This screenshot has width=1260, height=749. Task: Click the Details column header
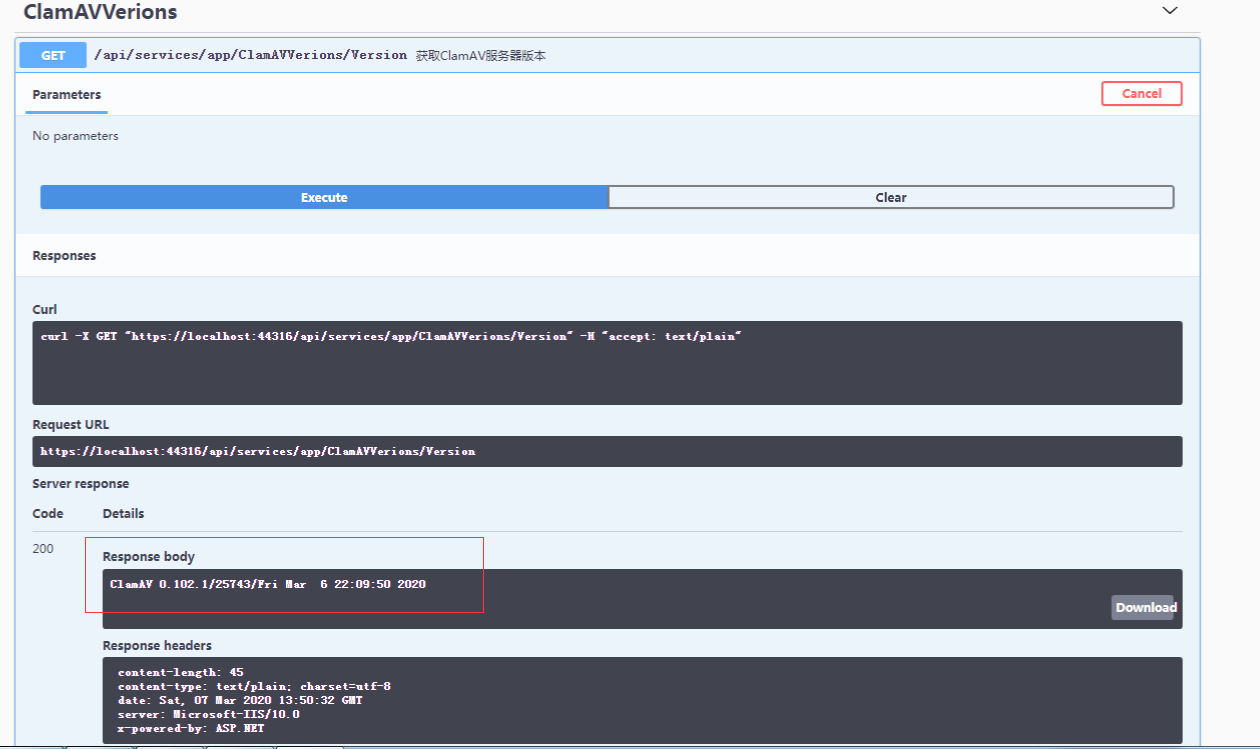pyautogui.click(x=123, y=514)
